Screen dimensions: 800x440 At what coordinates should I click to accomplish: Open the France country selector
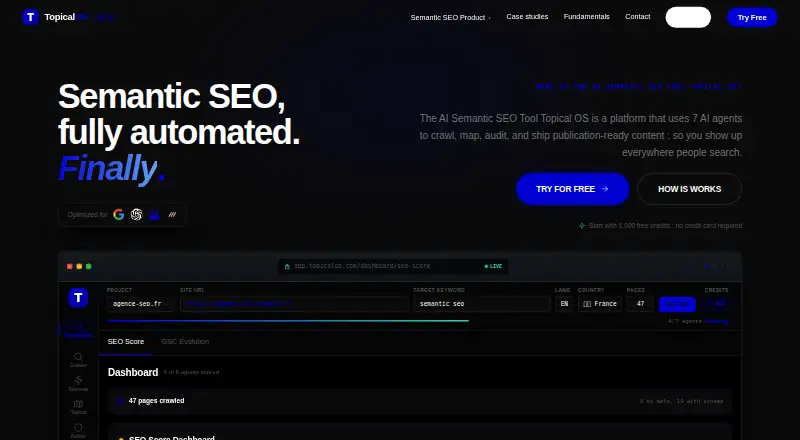[x=599, y=304]
